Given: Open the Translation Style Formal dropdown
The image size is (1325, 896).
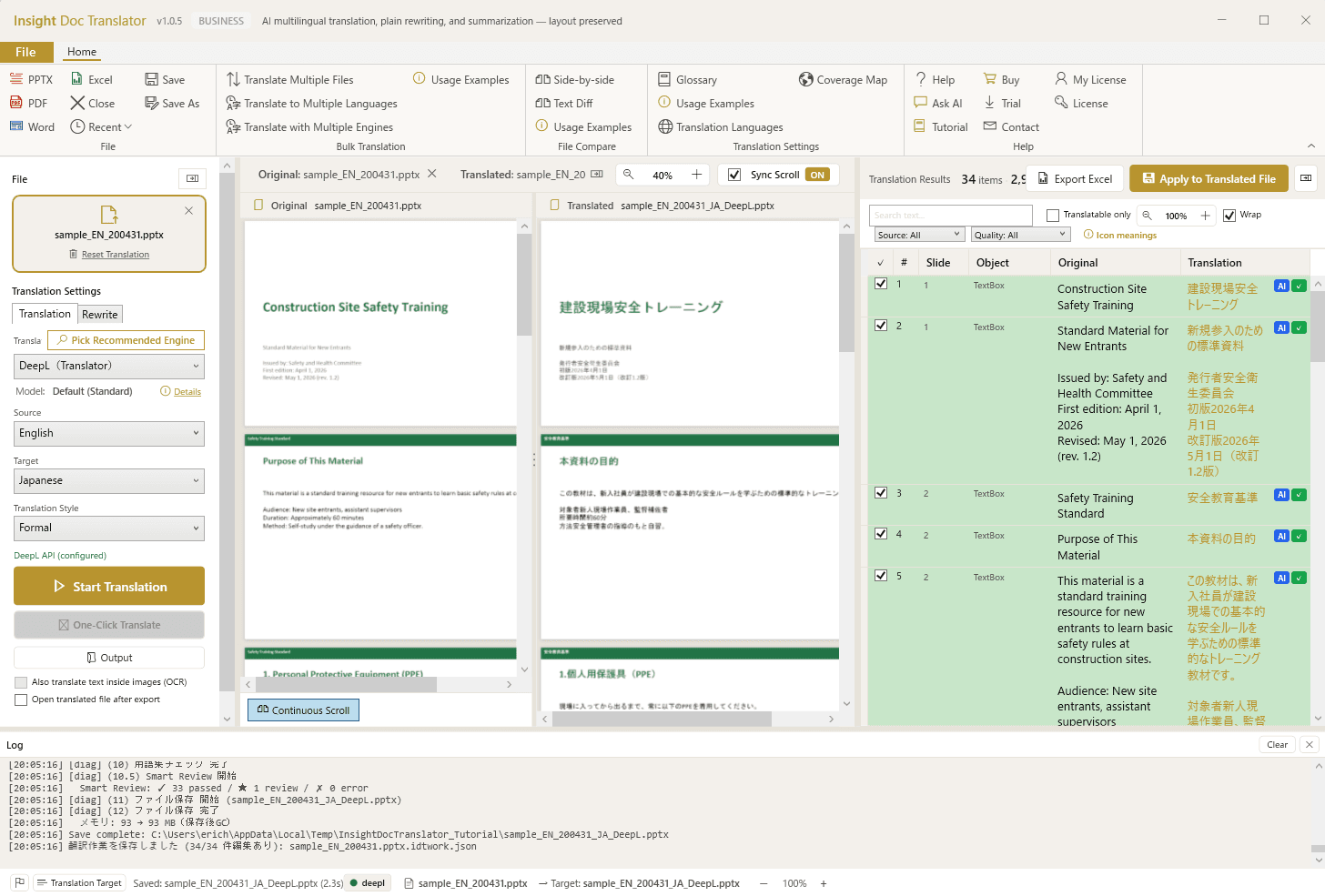Looking at the screenshot, I should (x=109, y=528).
